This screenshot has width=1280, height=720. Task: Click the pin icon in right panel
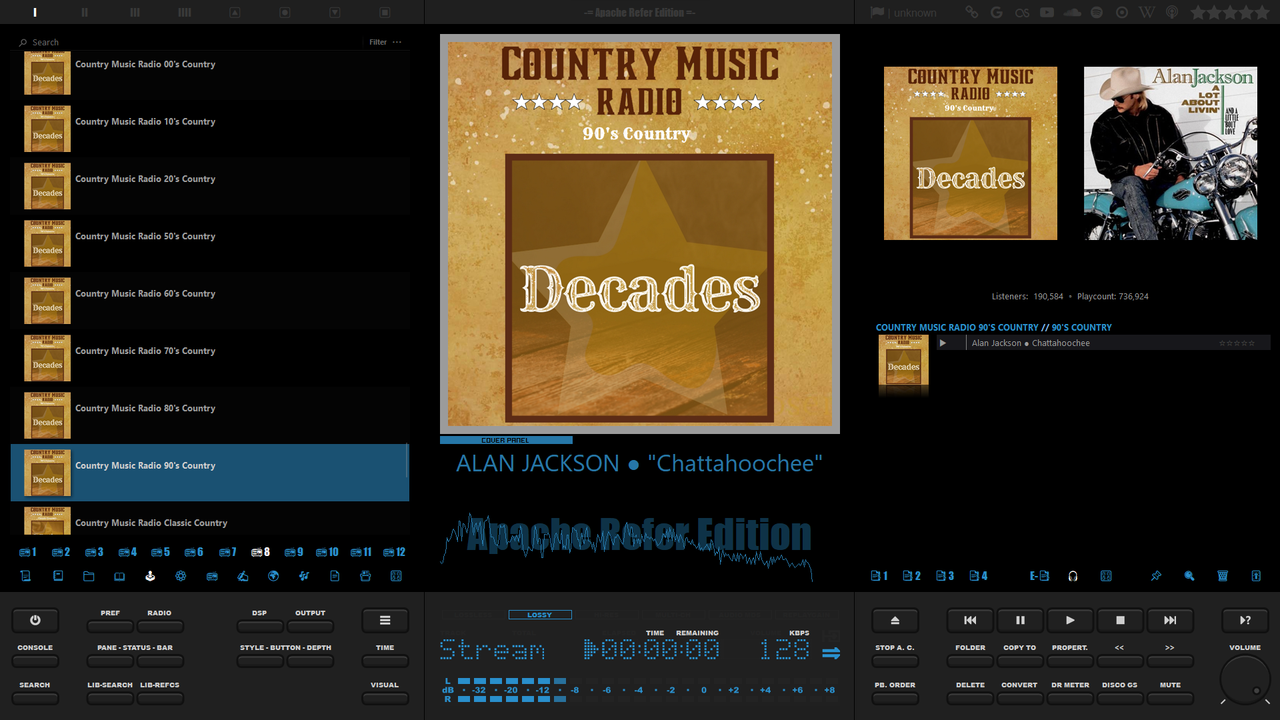coord(1156,576)
